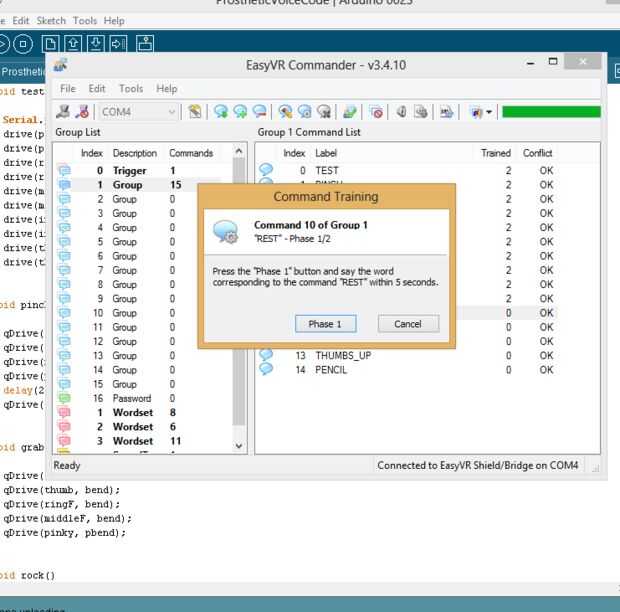Screen dimensions: 620x612
Task: Click the pink bubble icon beside Wordset 1
Action: pyautogui.click(x=64, y=412)
